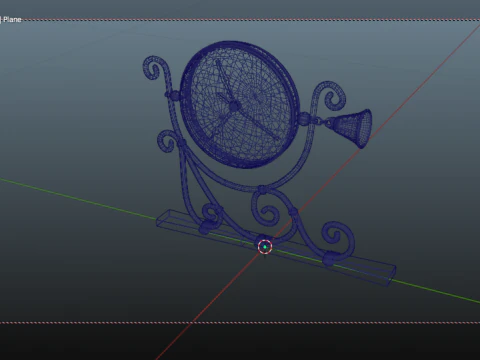Click the "Plane" object name label
The width and height of the screenshot is (480, 360).
click(12, 20)
